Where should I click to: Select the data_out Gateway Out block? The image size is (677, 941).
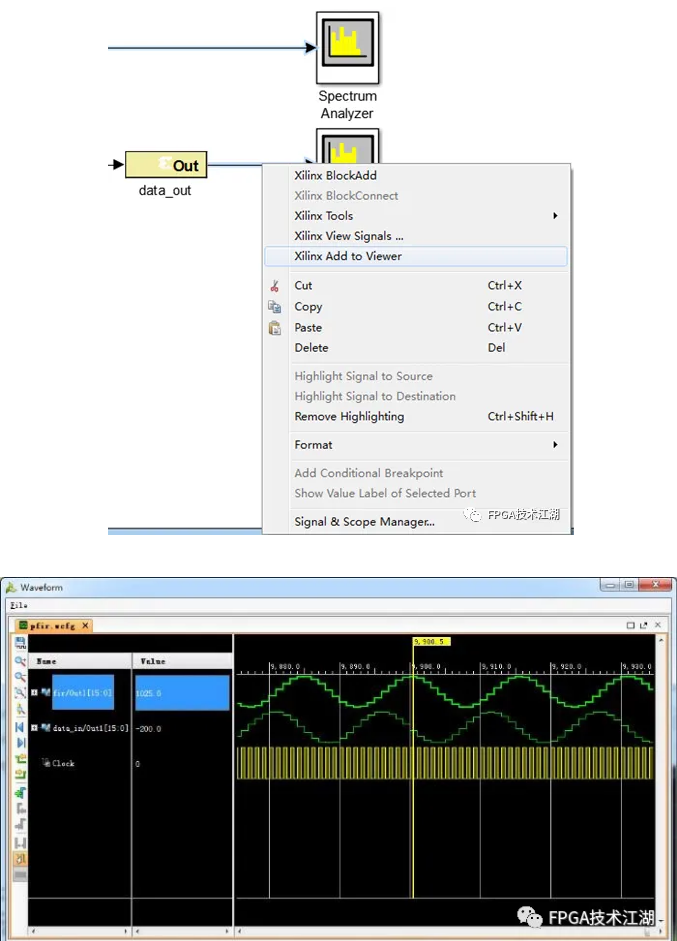(166, 165)
